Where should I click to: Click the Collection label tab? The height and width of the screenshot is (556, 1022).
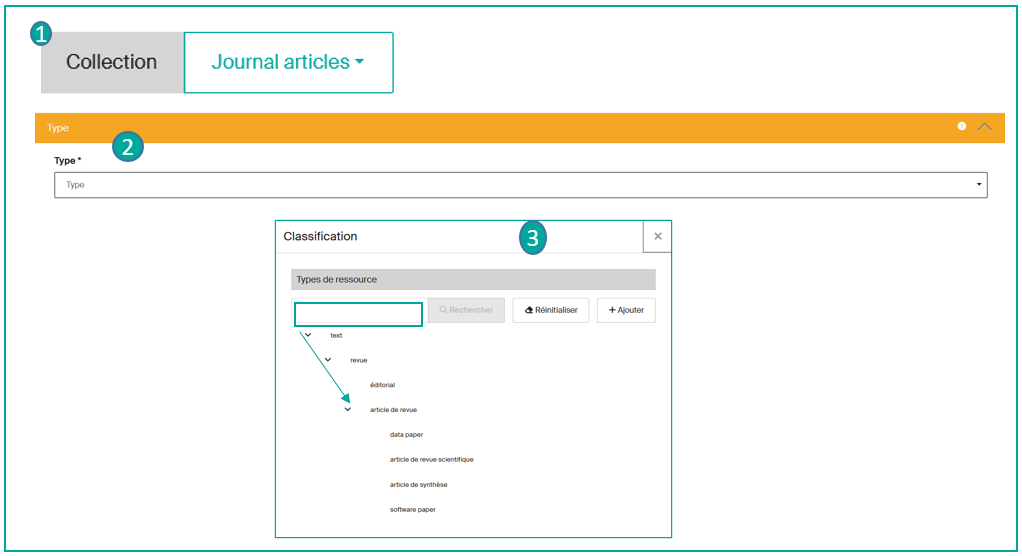(x=112, y=62)
